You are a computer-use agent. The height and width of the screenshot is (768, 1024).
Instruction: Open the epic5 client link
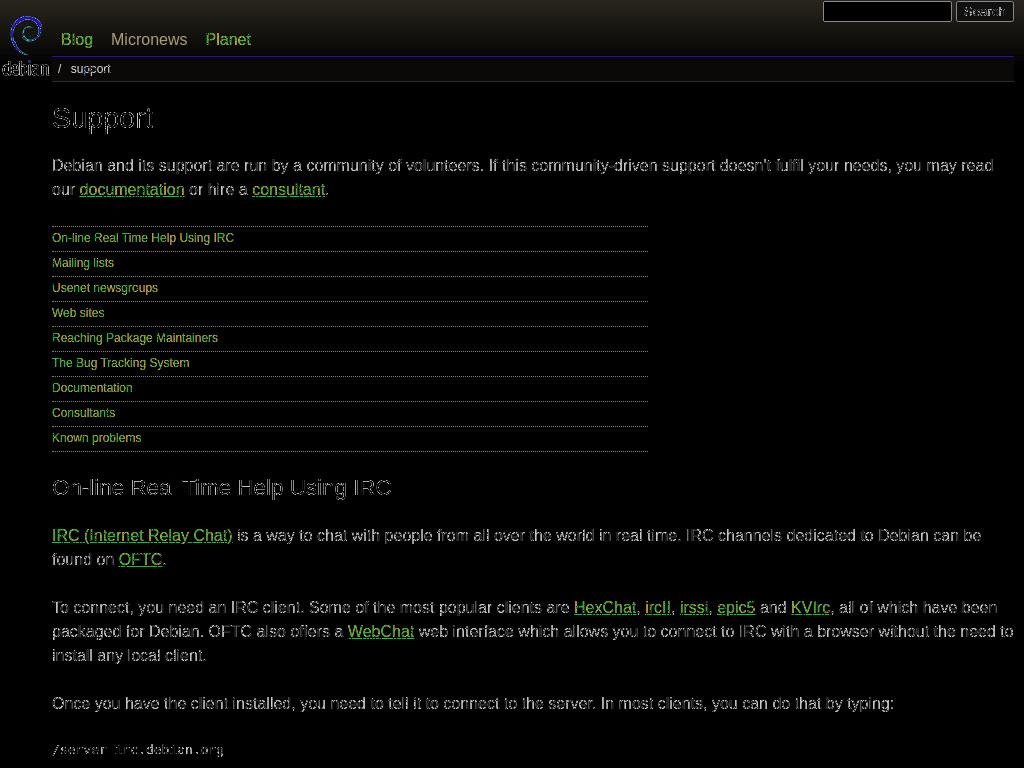[736, 607]
